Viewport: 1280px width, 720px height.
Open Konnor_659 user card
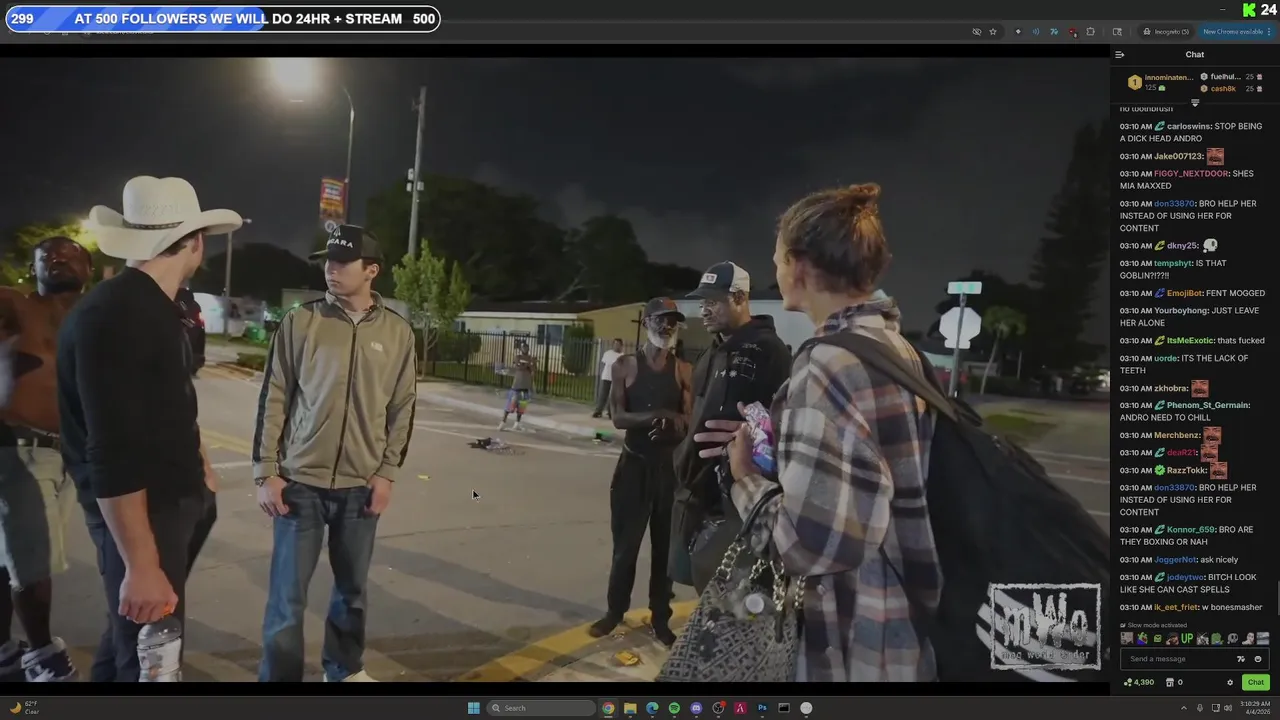[1190, 530]
